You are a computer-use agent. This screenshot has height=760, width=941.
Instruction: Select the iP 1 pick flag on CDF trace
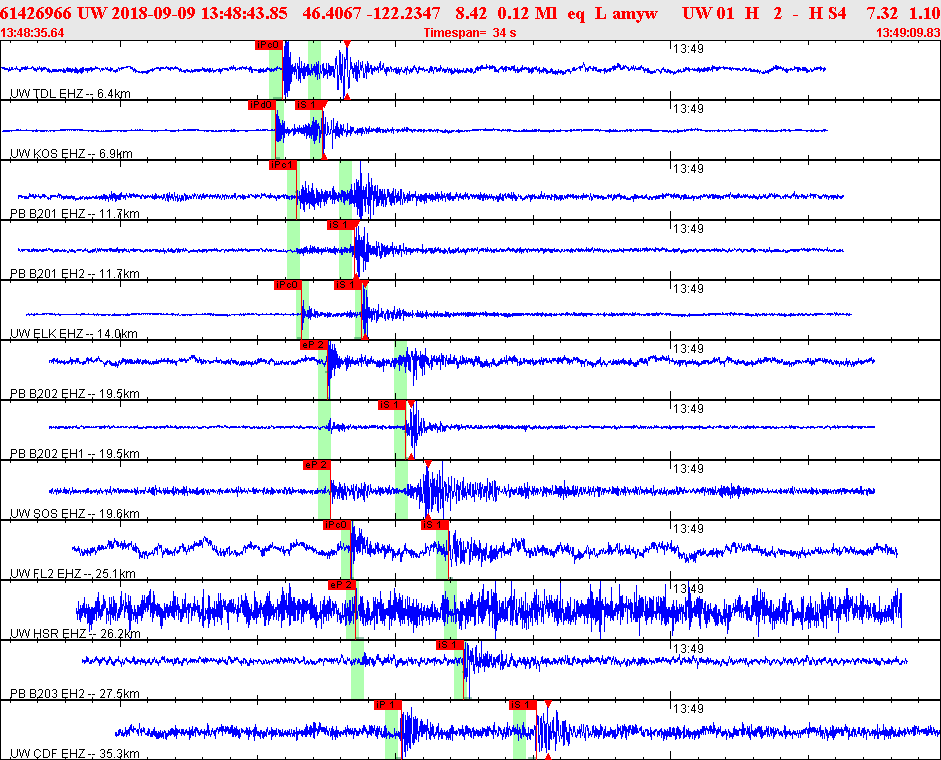(387, 705)
